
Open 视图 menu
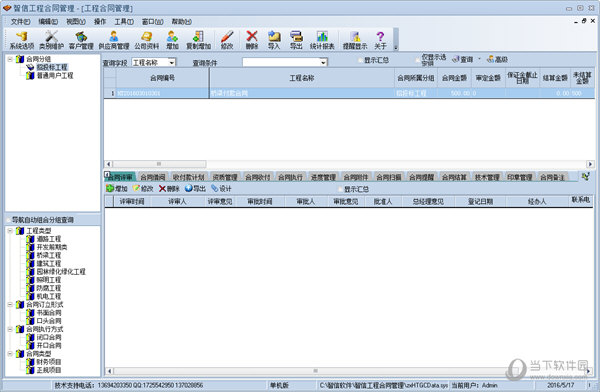(x=76, y=22)
